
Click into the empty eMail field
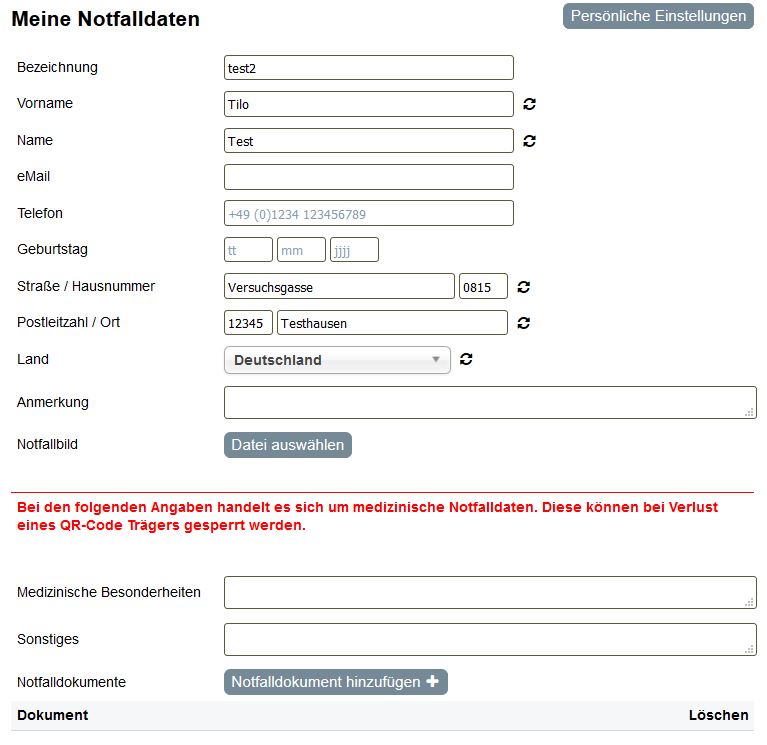[369, 177]
